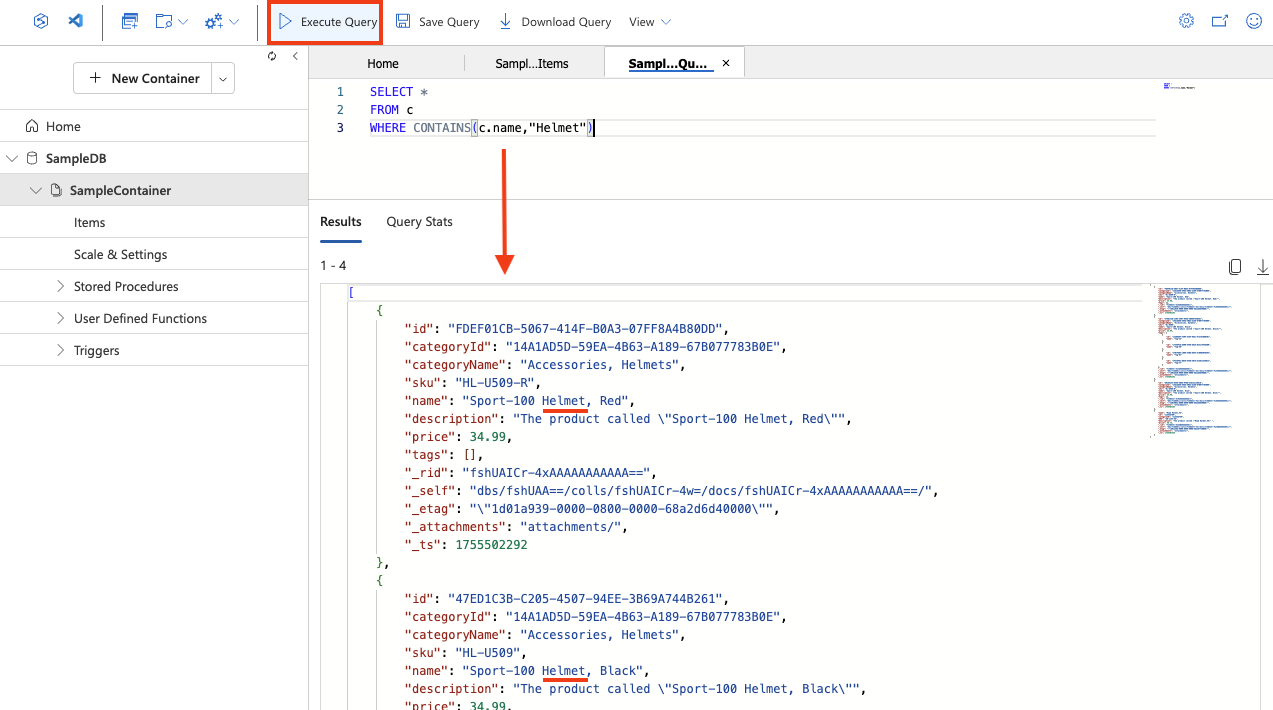Copy the query results using copy icon
The width and height of the screenshot is (1273, 710).
click(1235, 267)
